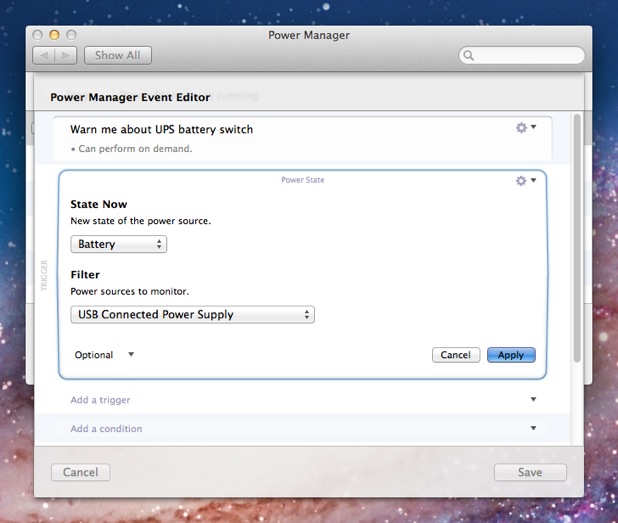Apply the Power State trigger settings
618x523 pixels.
tap(511, 355)
